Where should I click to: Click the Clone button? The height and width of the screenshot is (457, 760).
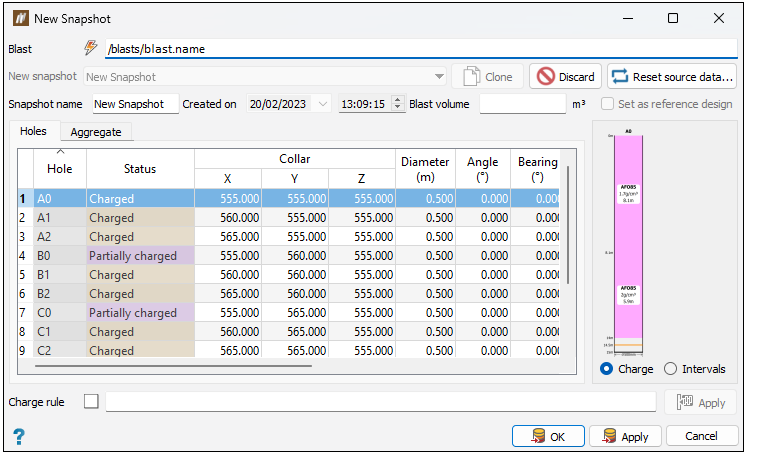point(487,77)
